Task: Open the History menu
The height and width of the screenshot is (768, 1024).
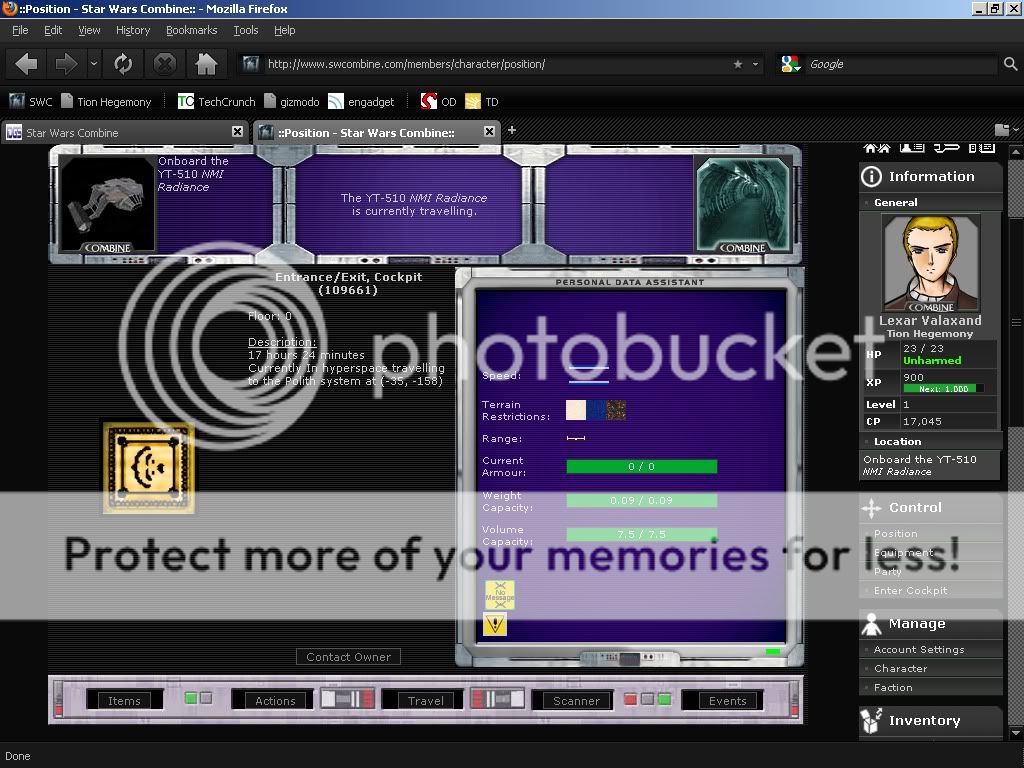Action: click(133, 30)
